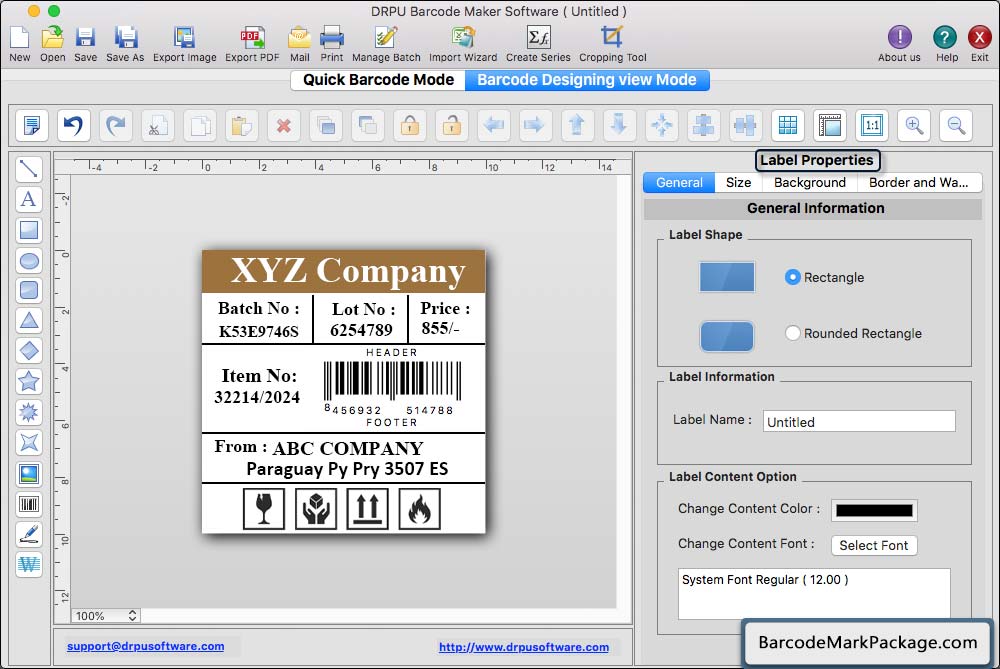Image resolution: width=1000 pixels, height=669 pixels.
Task: Open the General properties tab
Action: 679,182
